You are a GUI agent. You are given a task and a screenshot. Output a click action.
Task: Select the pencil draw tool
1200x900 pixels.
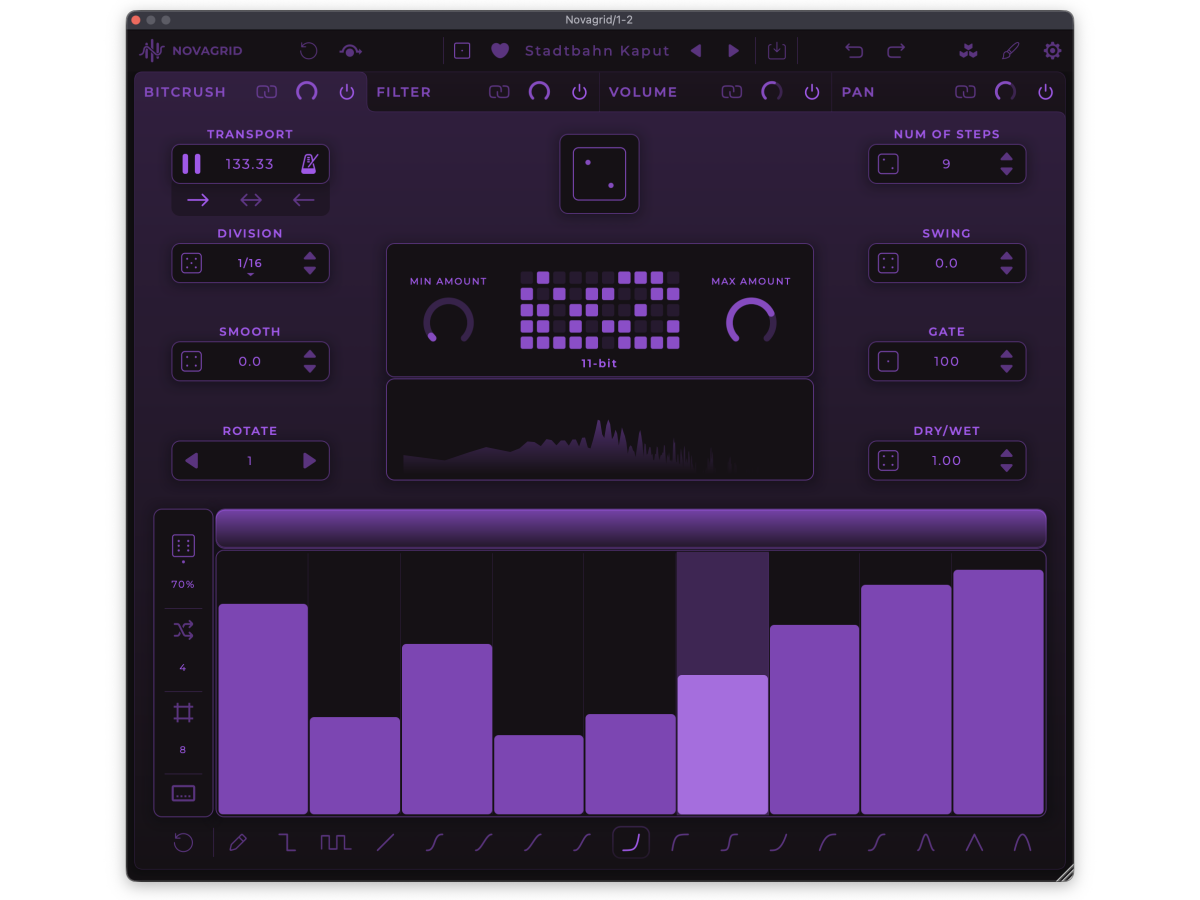pyautogui.click(x=237, y=843)
